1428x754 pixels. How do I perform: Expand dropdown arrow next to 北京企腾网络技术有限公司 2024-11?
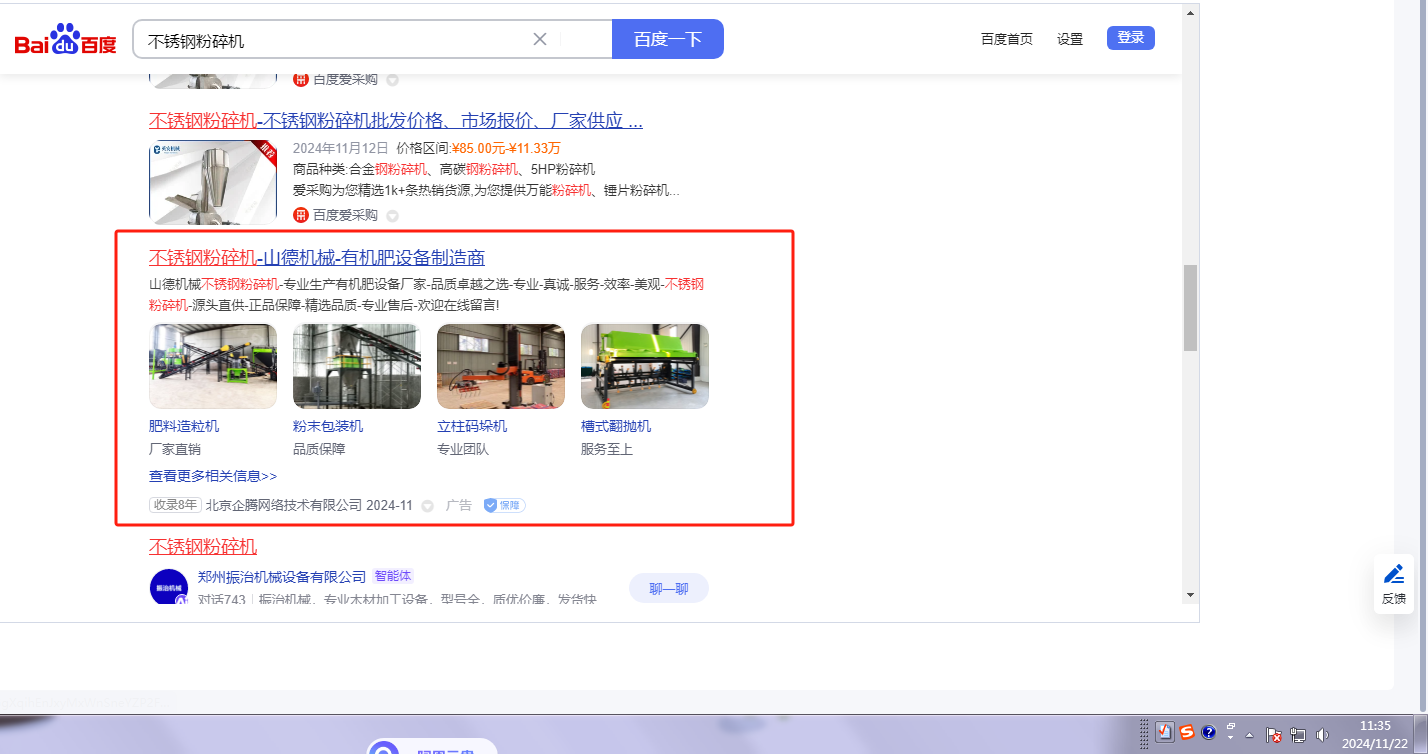click(427, 506)
